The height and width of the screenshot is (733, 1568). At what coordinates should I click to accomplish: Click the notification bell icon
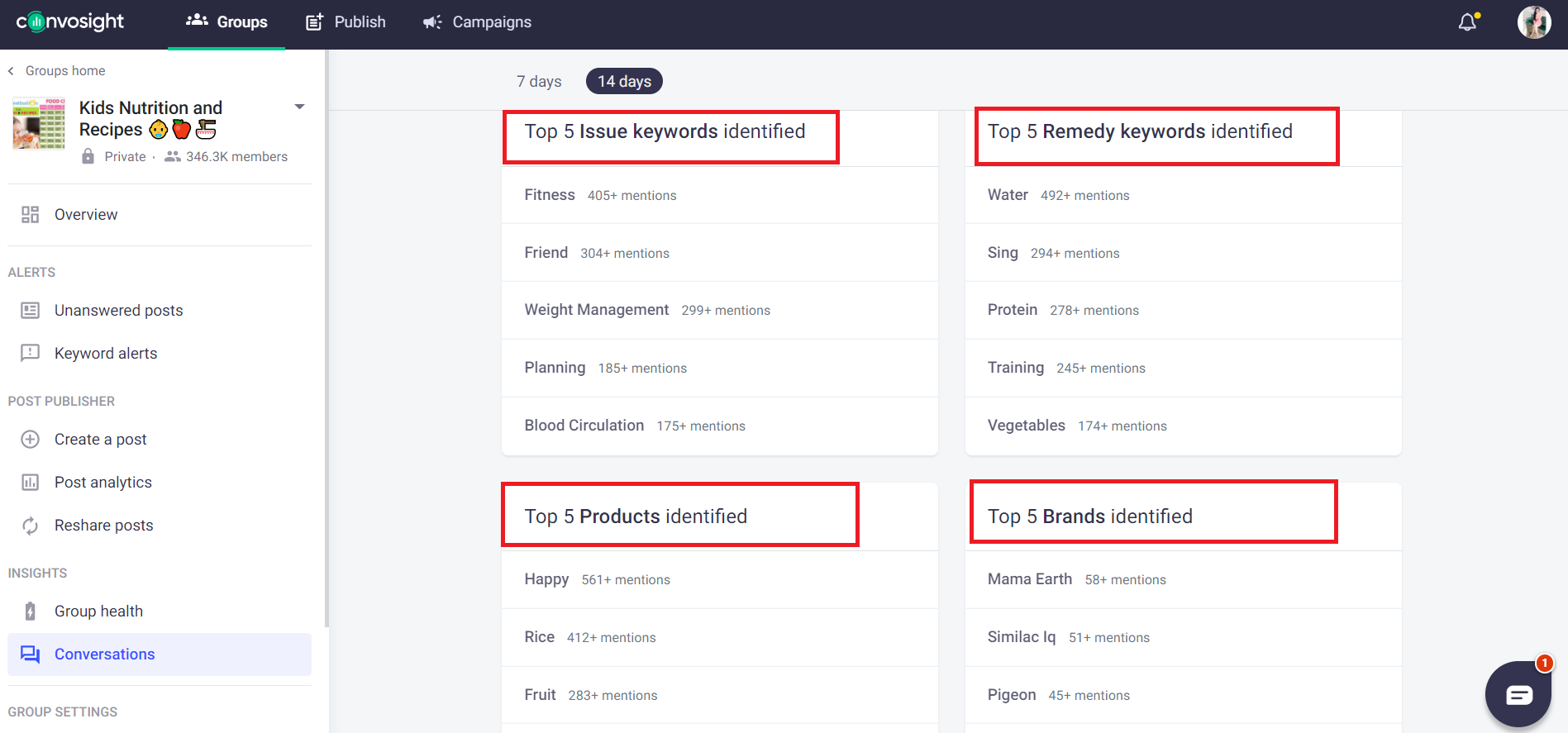tap(1467, 22)
